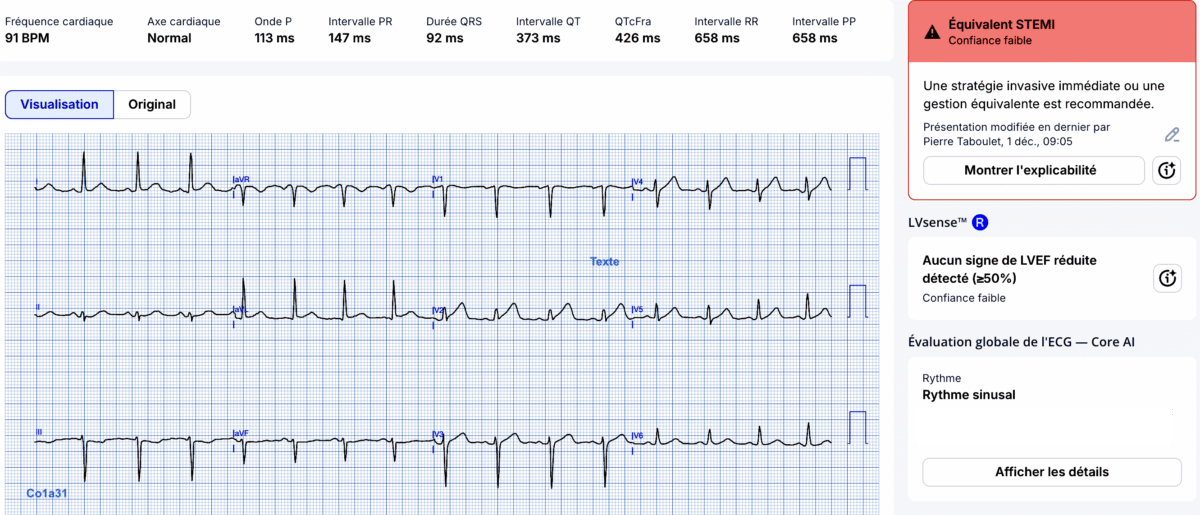Click the calibration pulse on lead II row

[x=857, y=300]
